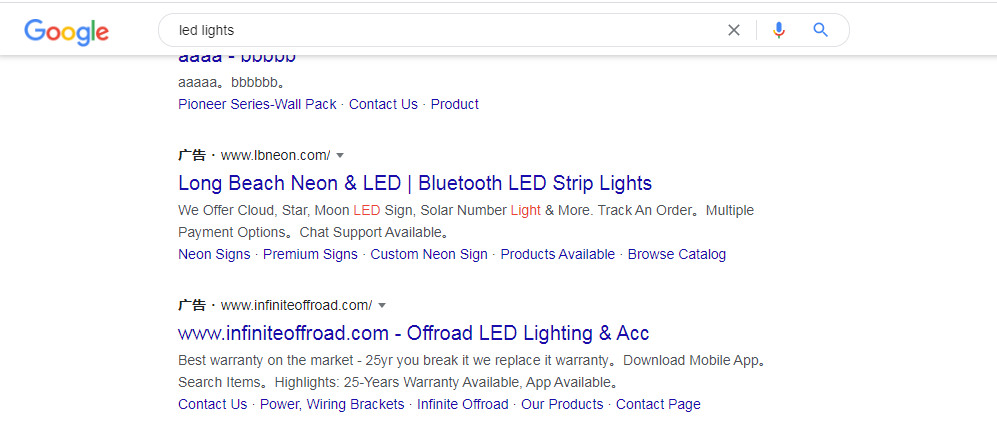Open the Offroad LED Lighting & Acc result

coord(413,333)
